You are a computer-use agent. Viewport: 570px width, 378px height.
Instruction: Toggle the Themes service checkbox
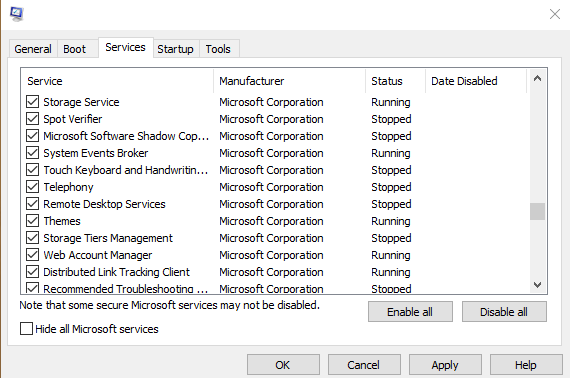[32, 221]
